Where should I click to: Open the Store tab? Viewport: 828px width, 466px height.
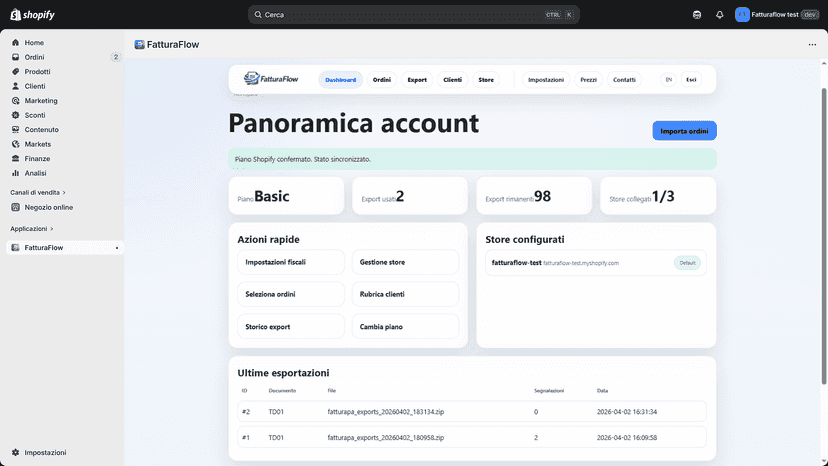pyautogui.click(x=486, y=80)
